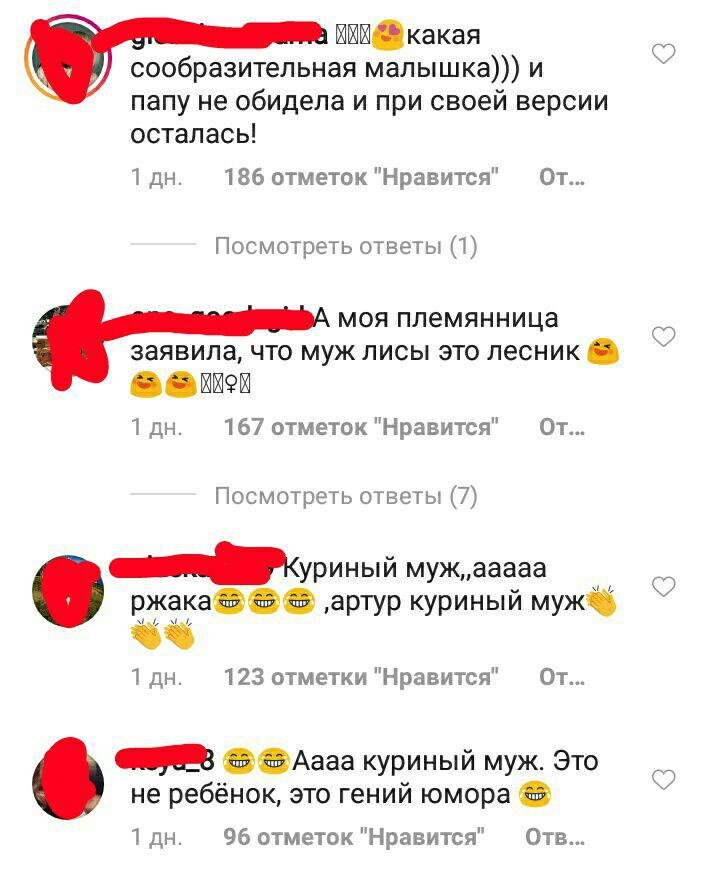This screenshot has height=887, width=720.
Task: Expand 'Посмотреть ответы (7)' replies
Action: (x=346, y=496)
